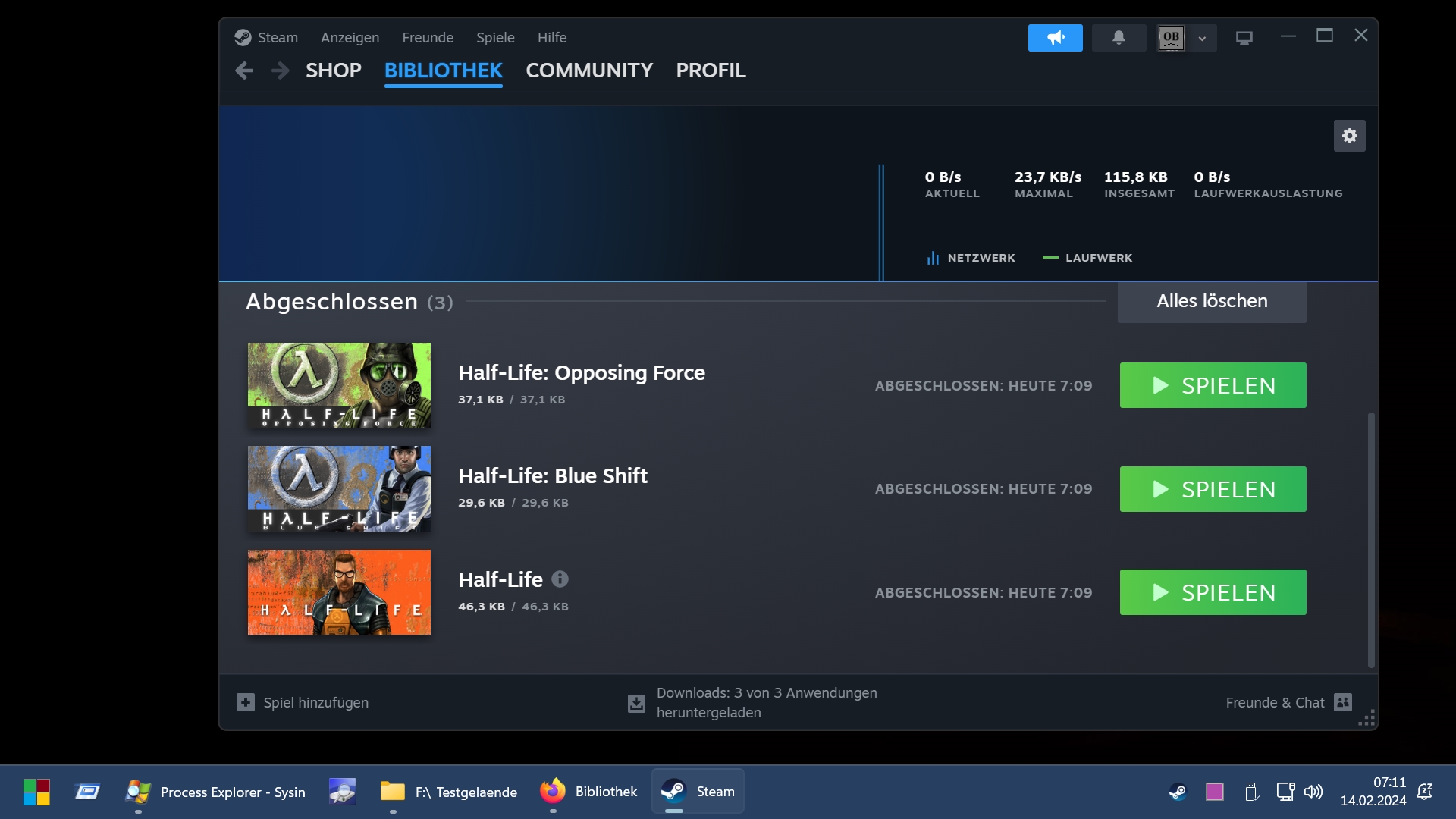Screen dimensions: 1456x819
Task: Open the download manager icon in the bottom bar
Action: (636, 703)
